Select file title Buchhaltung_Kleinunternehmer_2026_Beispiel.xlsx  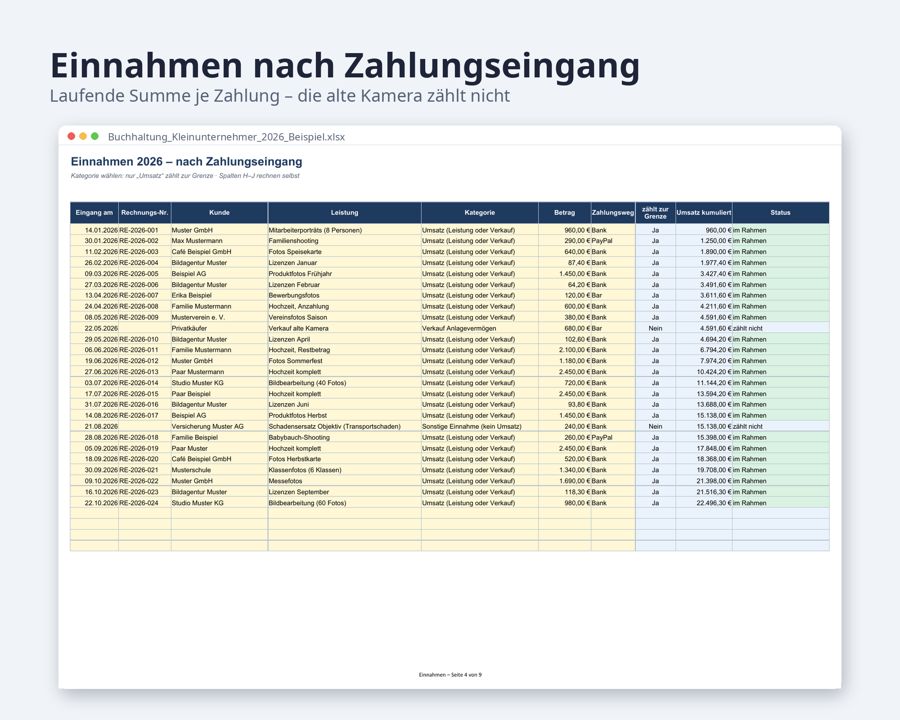pos(226,137)
